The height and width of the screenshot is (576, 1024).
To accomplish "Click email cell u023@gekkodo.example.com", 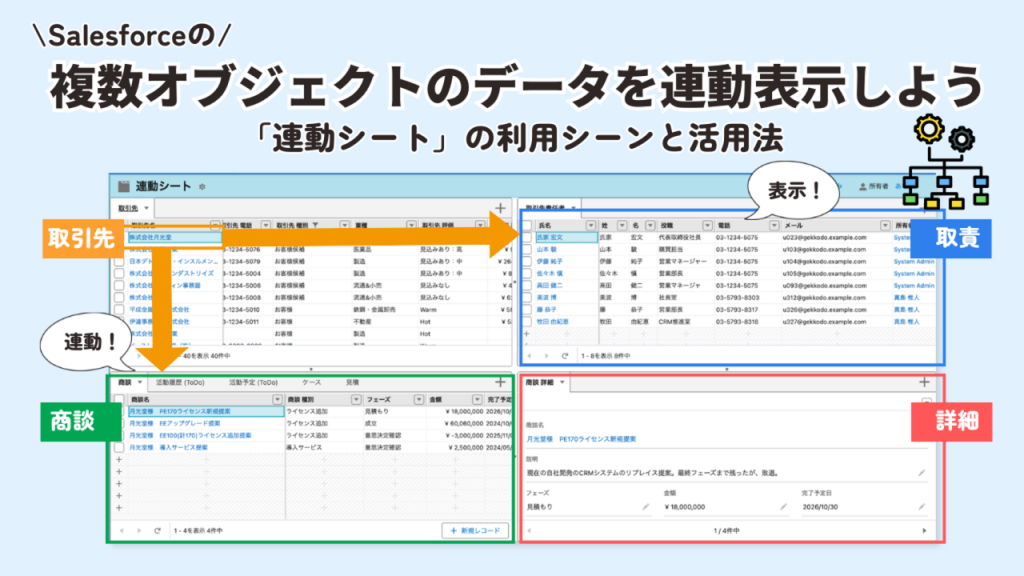I will [825, 238].
